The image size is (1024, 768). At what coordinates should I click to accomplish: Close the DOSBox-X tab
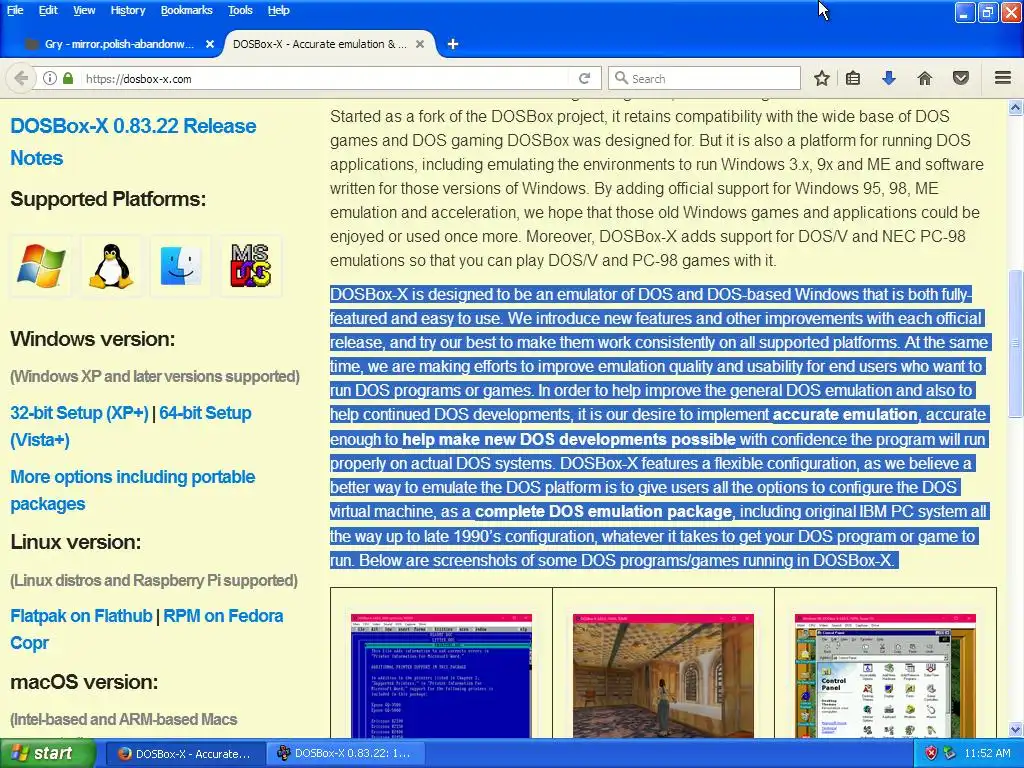point(420,44)
